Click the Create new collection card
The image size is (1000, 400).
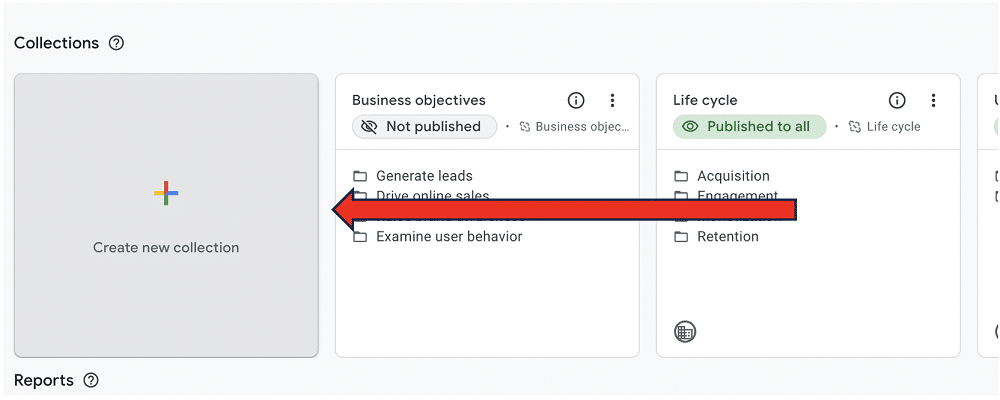[x=166, y=215]
